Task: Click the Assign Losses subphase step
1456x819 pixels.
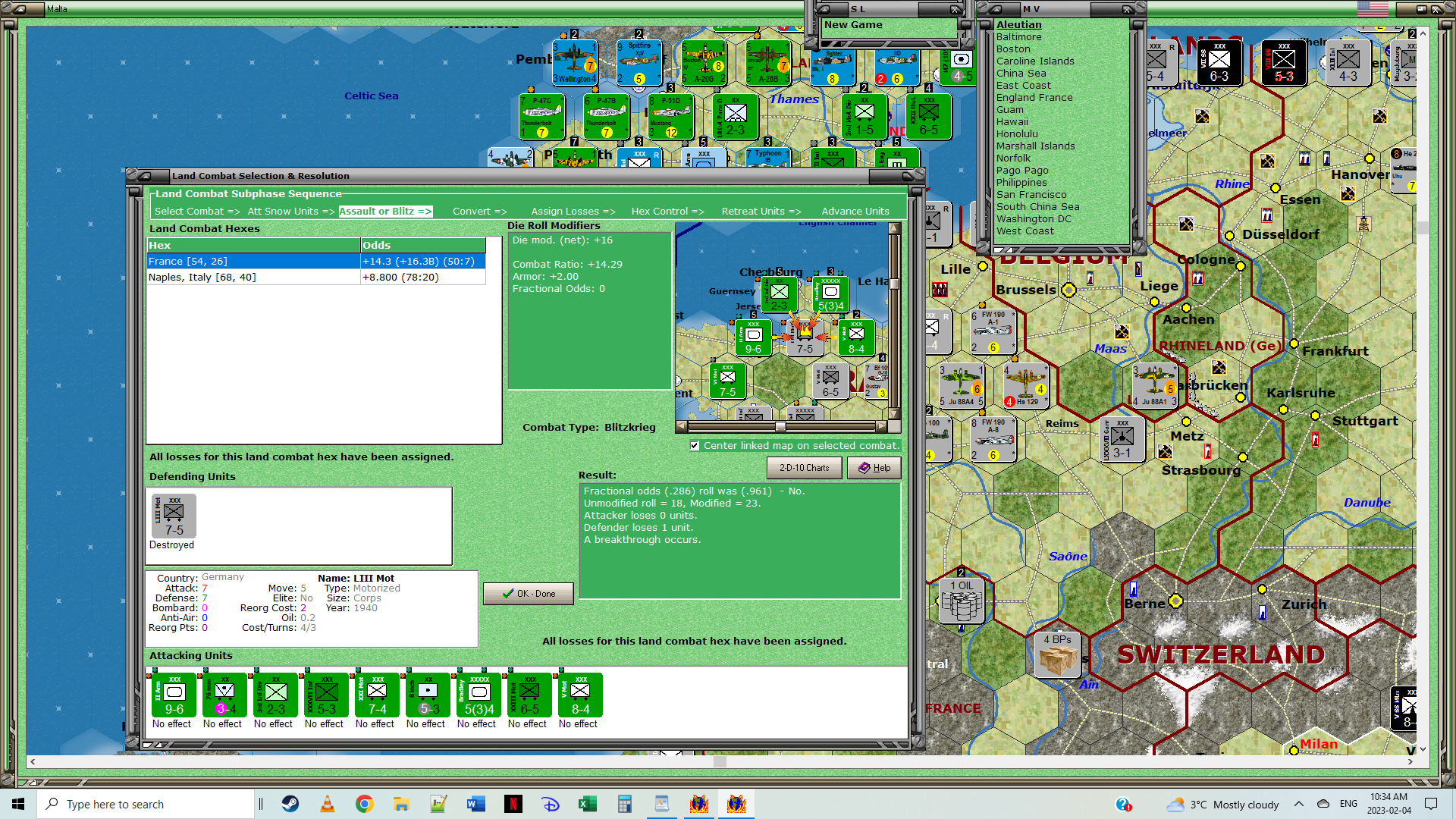Action: point(573,212)
